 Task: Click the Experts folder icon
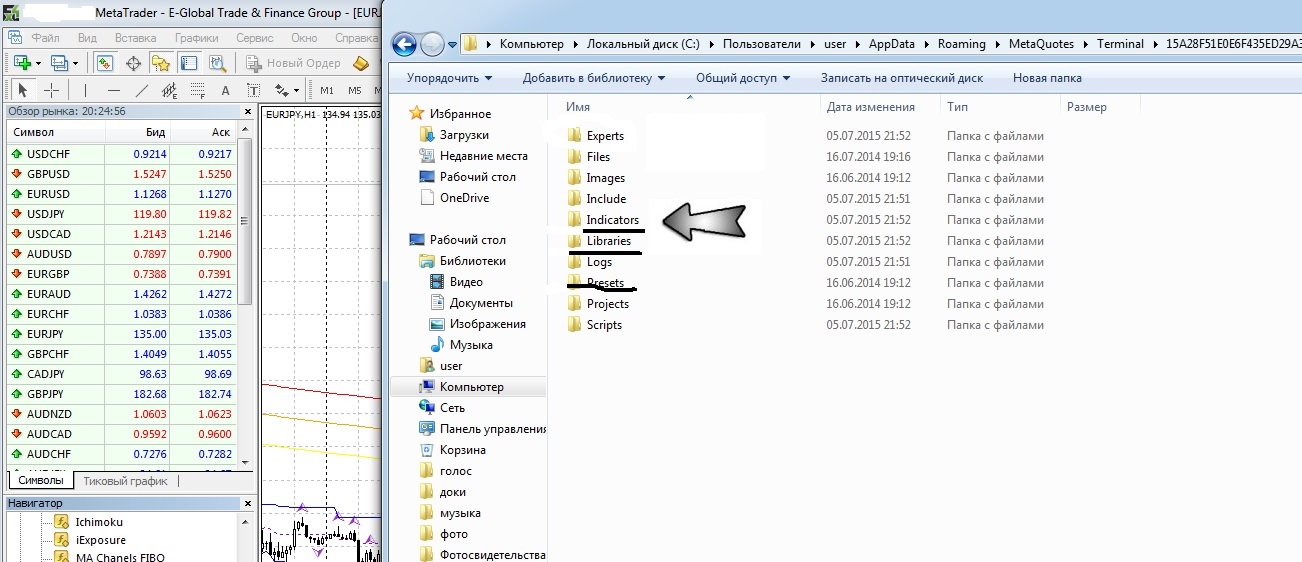[574, 135]
